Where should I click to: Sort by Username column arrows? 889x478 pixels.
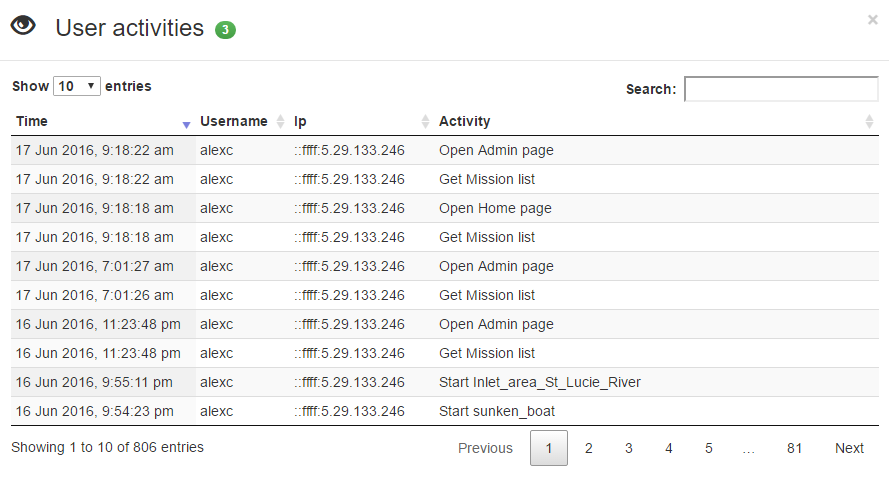(x=280, y=121)
